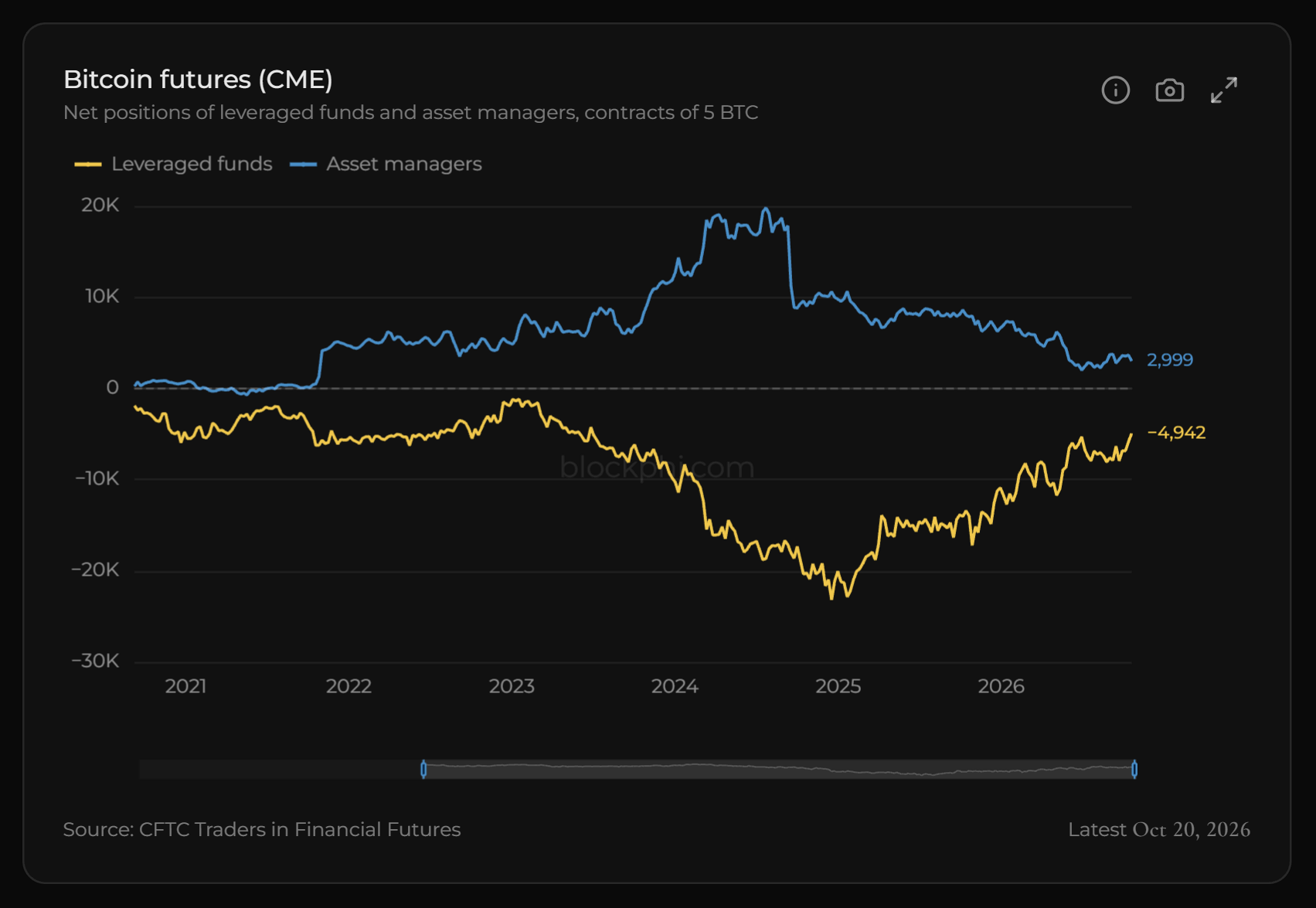Viewport: 1316px width, 908px height.
Task: Click the −10K y-axis label
Action: (97, 479)
